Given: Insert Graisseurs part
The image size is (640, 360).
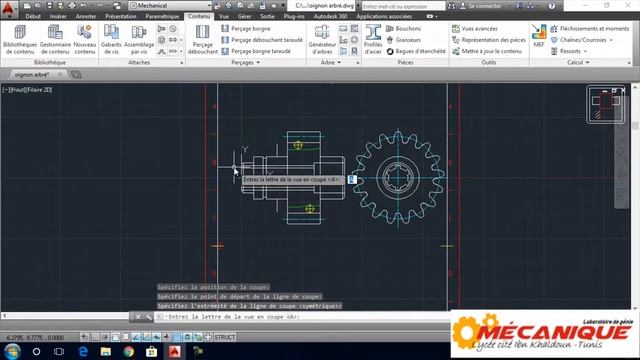Looking at the screenshot, I should [x=403, y=40].
